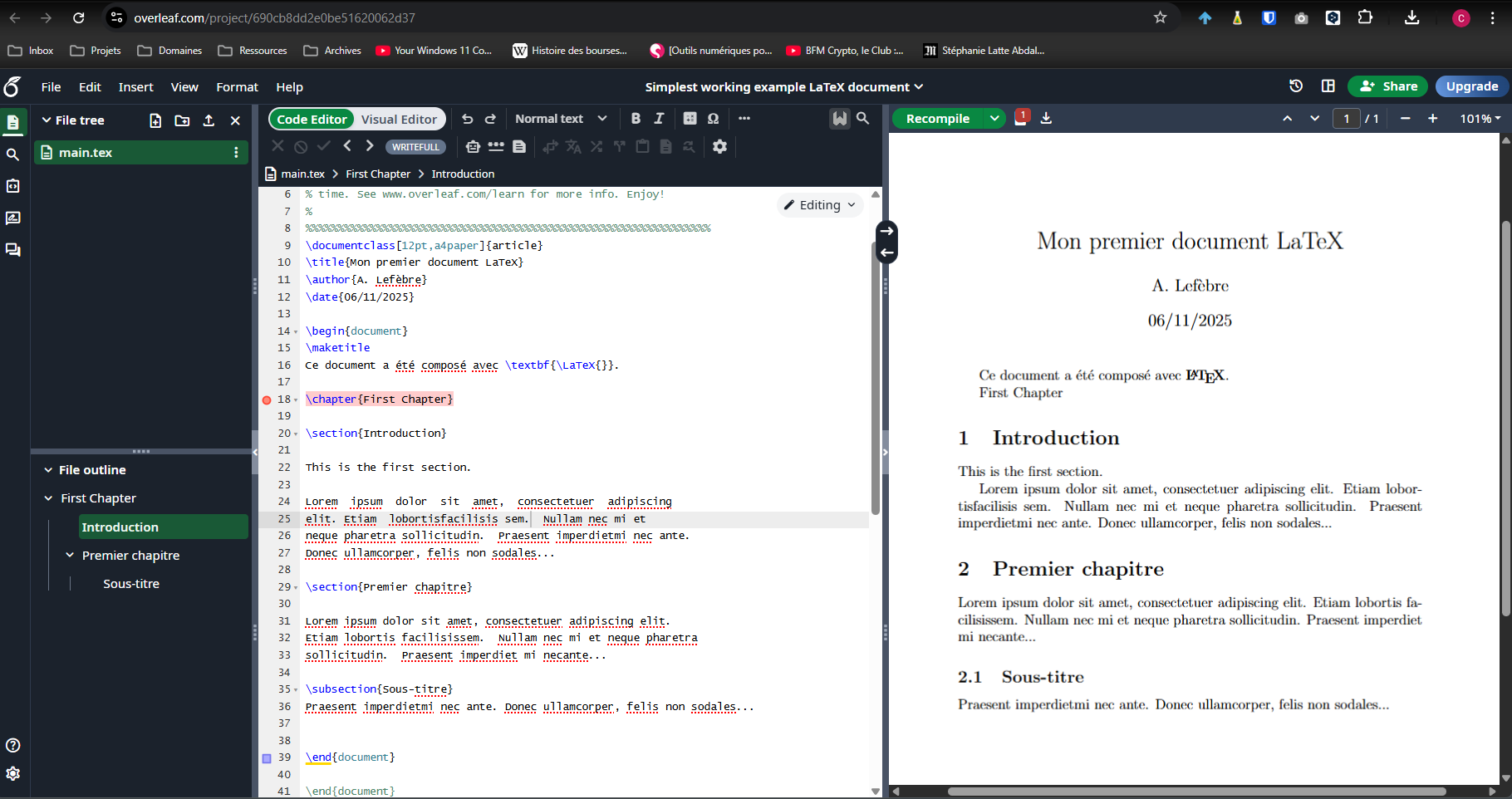Switch to the Visual Editor

pyautogui.click(x=399, y=120)
